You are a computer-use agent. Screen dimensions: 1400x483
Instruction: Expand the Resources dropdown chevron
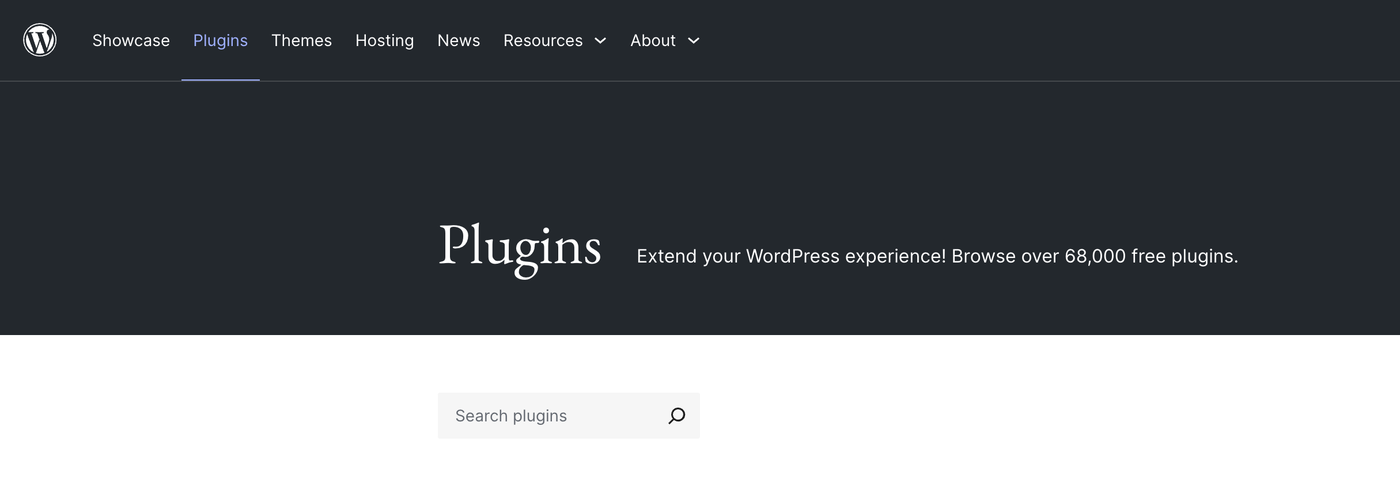(600, 41)
